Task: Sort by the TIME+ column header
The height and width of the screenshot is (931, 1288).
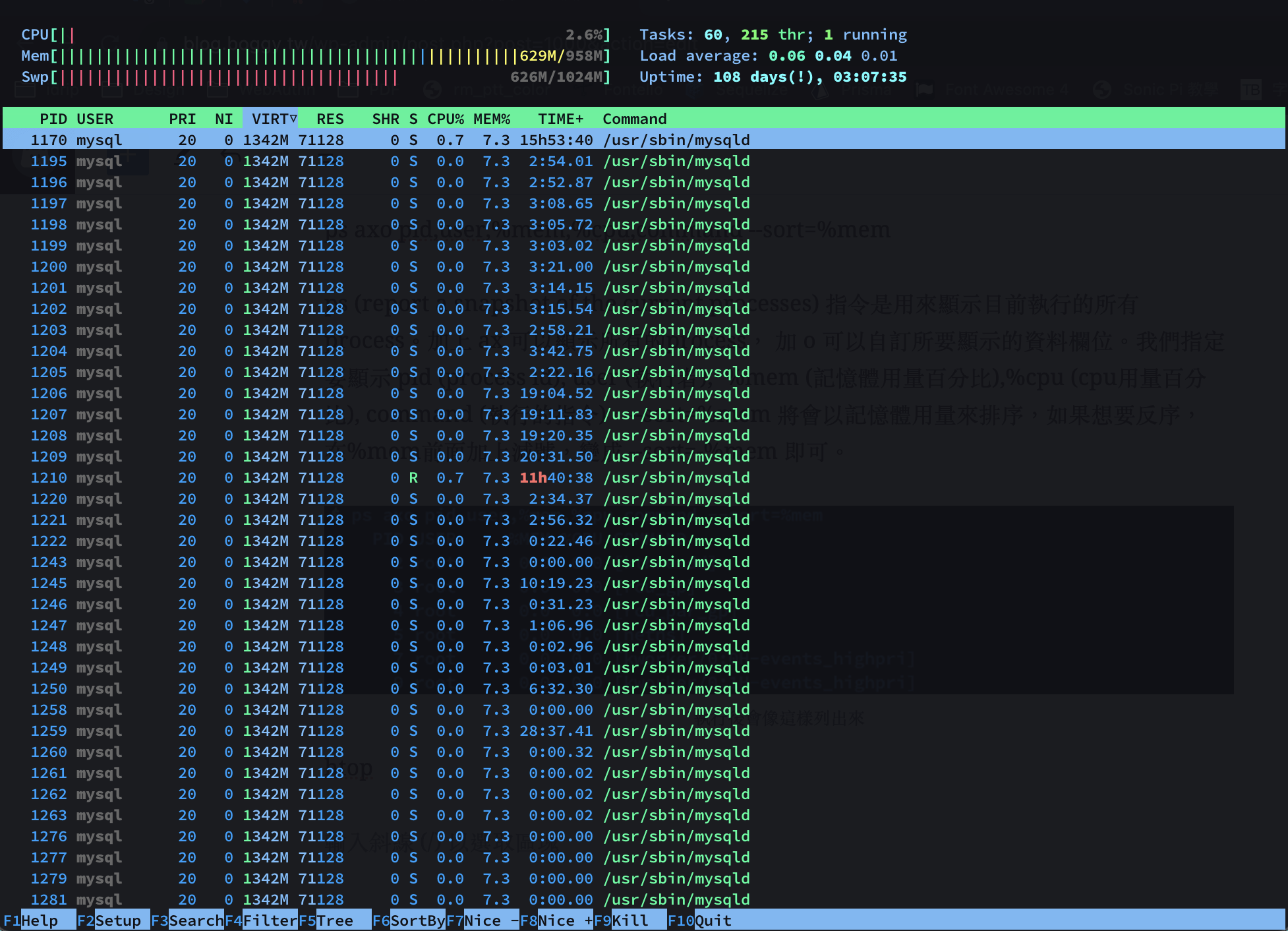Action: 560,119
